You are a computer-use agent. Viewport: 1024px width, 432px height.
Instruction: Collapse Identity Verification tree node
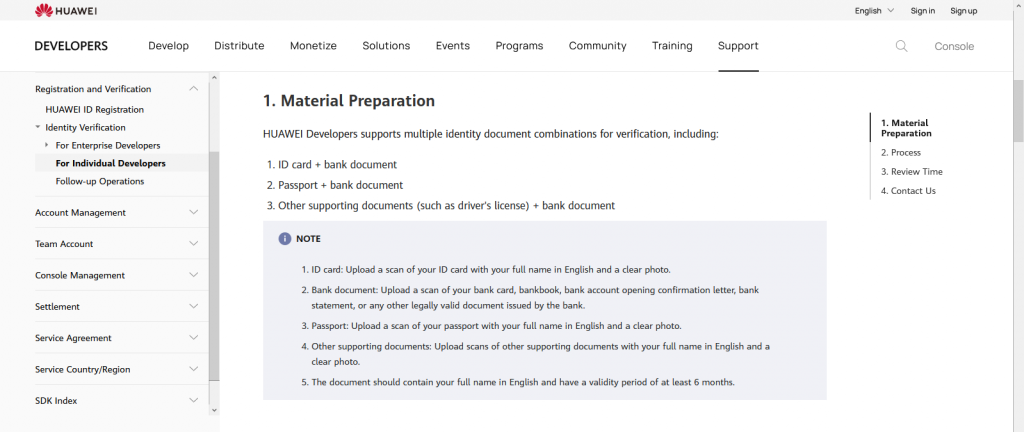pyautogui.click(x=38, y=127)
